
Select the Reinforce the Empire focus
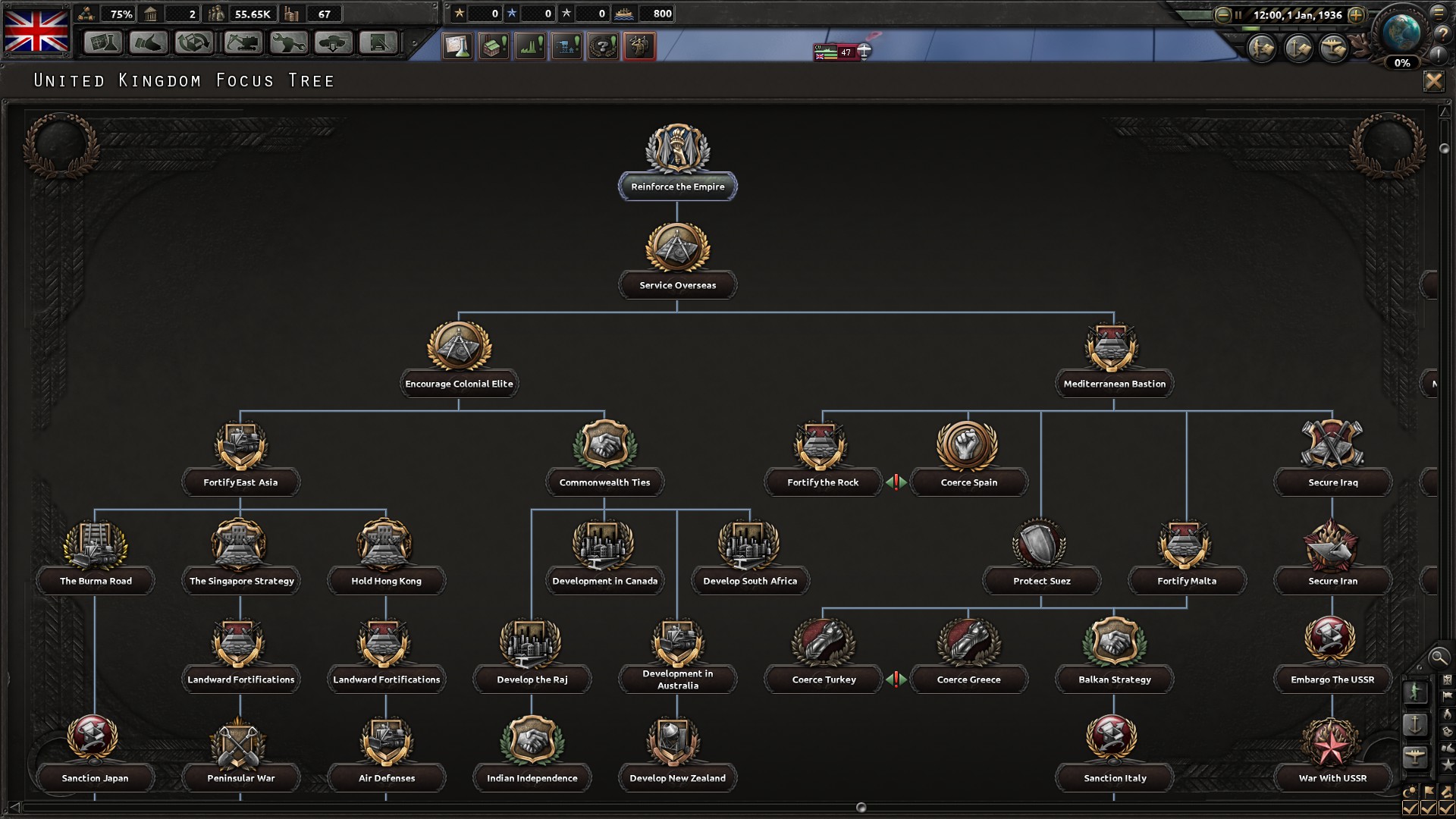pos(677,187)
